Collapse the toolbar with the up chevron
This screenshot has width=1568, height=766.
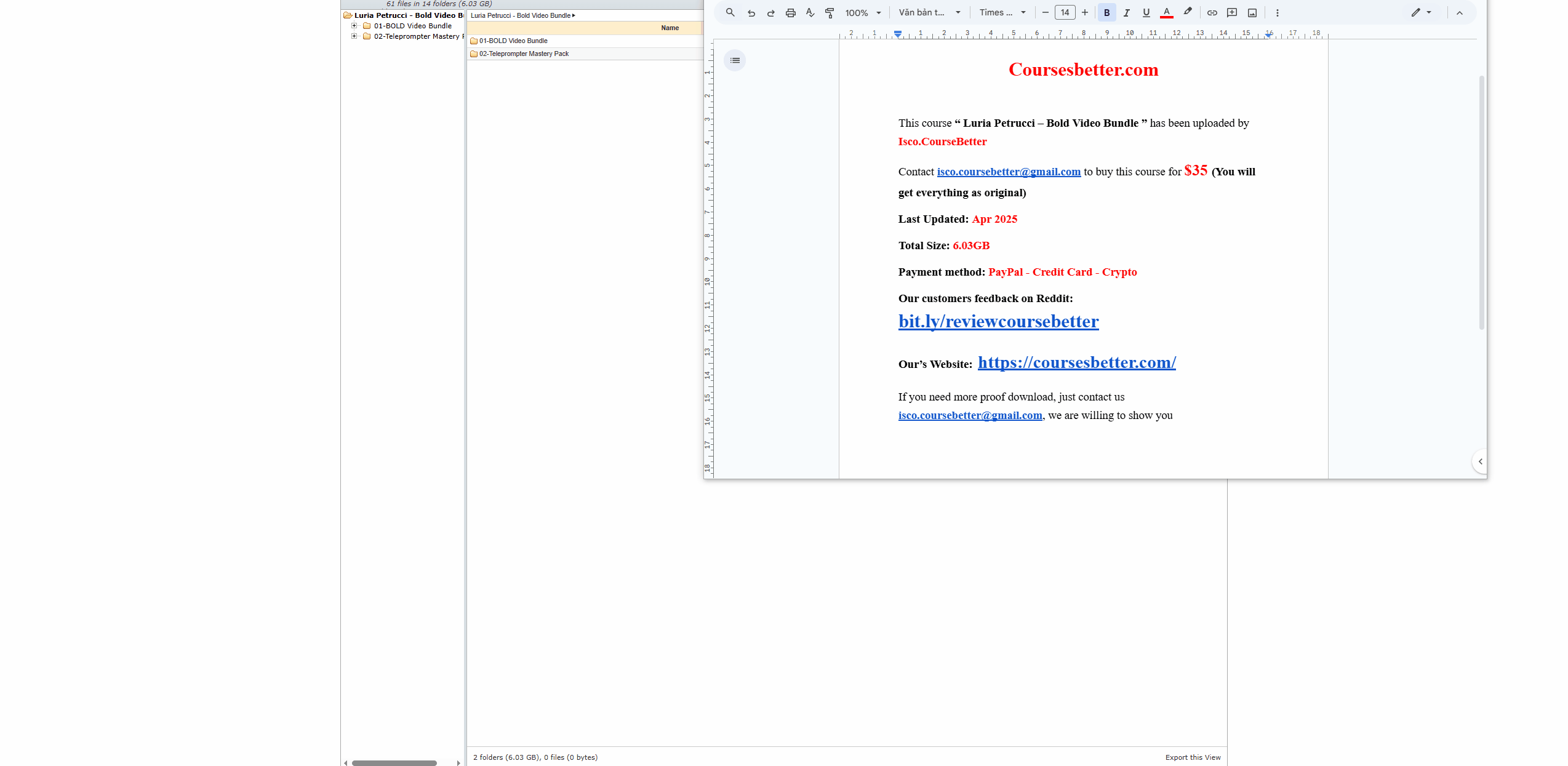pos(1459,12)
